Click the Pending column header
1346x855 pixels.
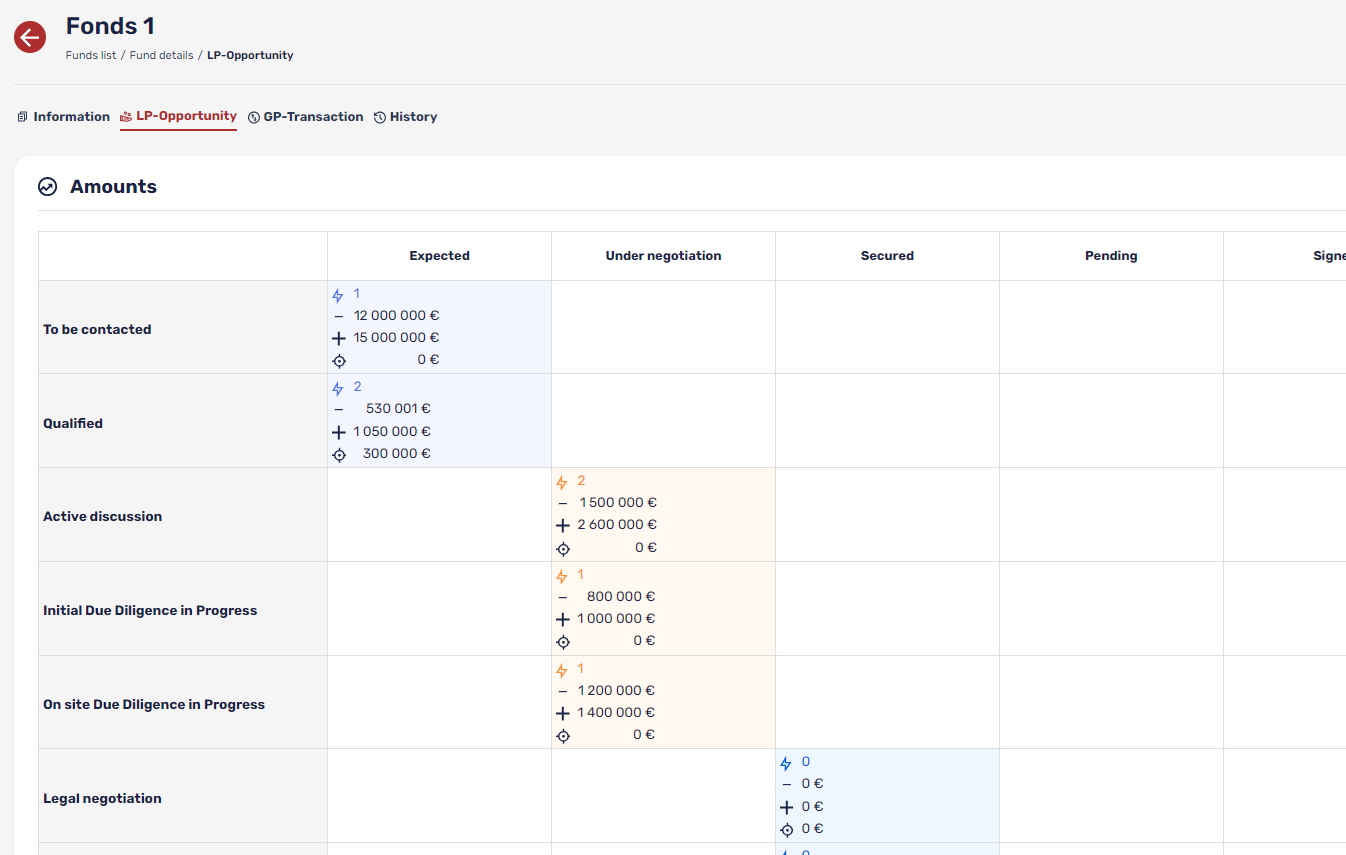tap(1111, 256)
